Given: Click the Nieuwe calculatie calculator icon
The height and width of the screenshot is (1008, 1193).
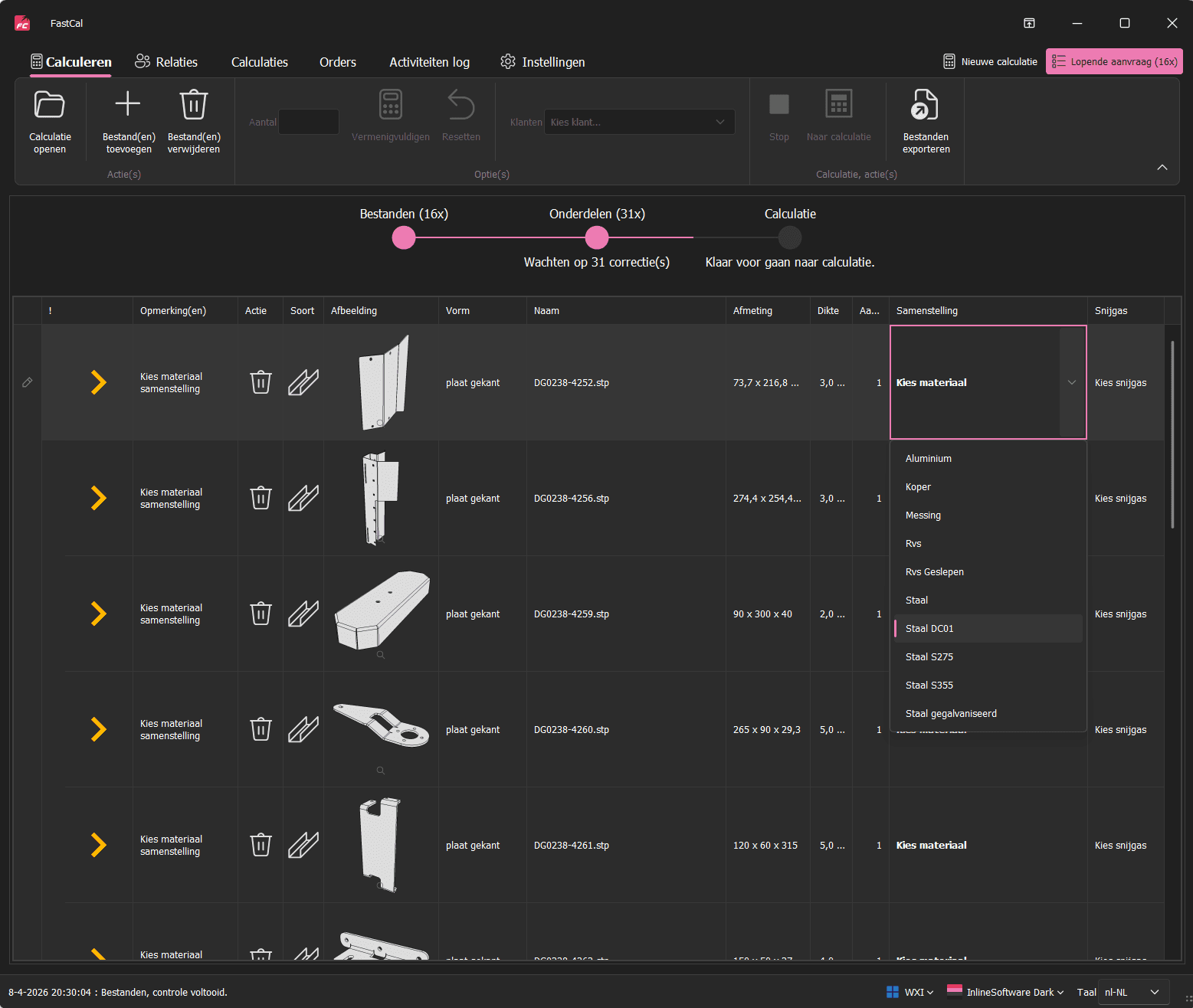Looking at the screenshot, I should point(949,61).
